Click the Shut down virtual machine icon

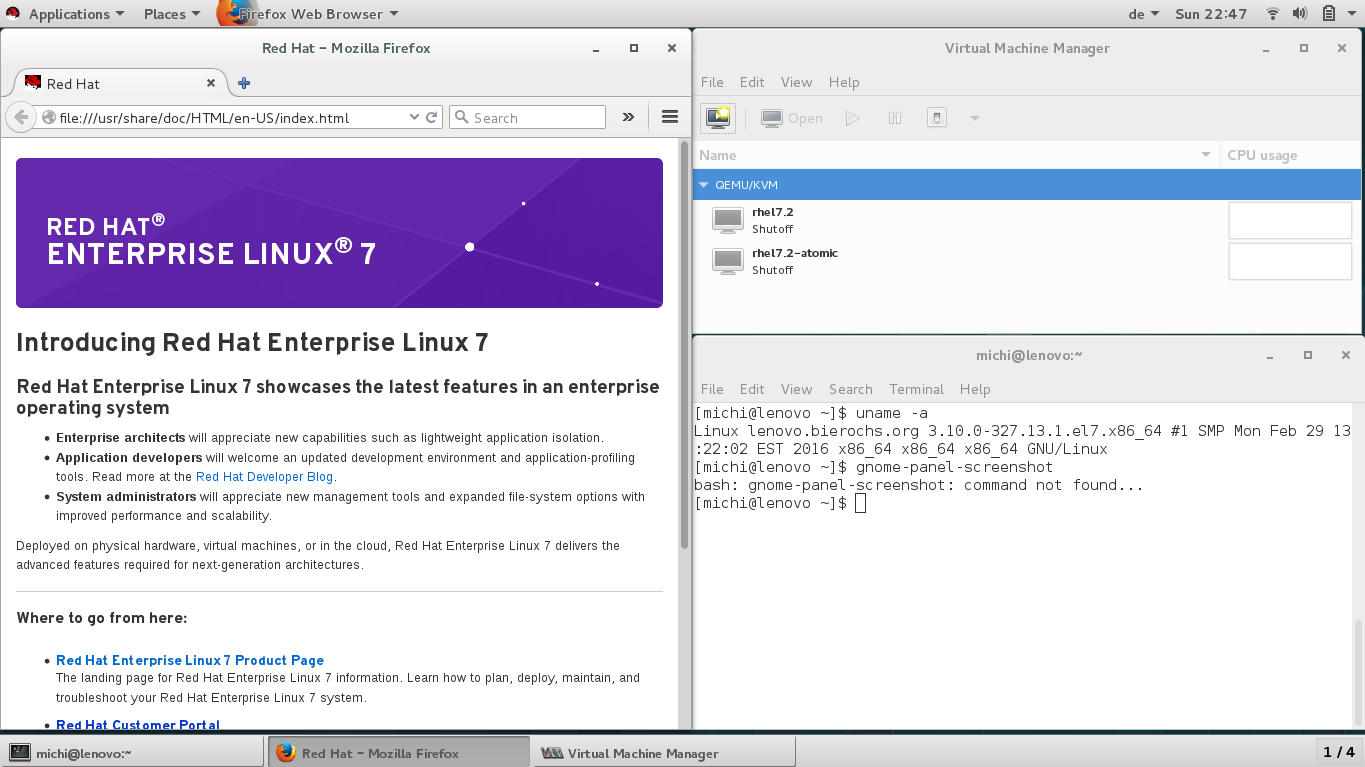click(x=937, y=118)
